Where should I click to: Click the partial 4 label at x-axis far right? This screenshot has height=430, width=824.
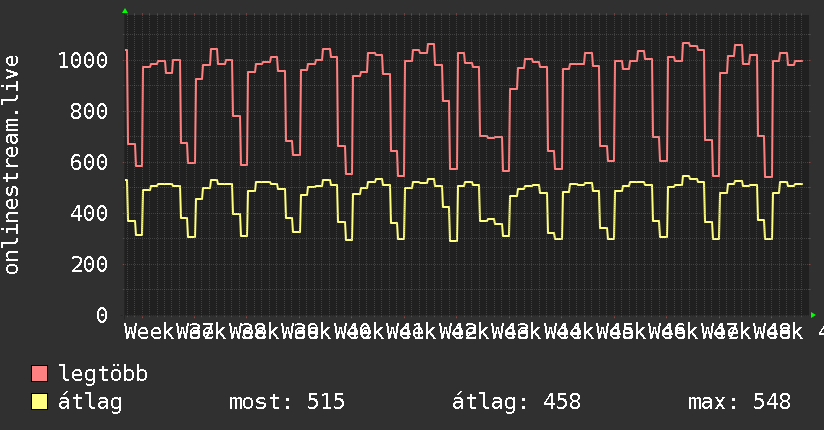click(x=820, y=332)
